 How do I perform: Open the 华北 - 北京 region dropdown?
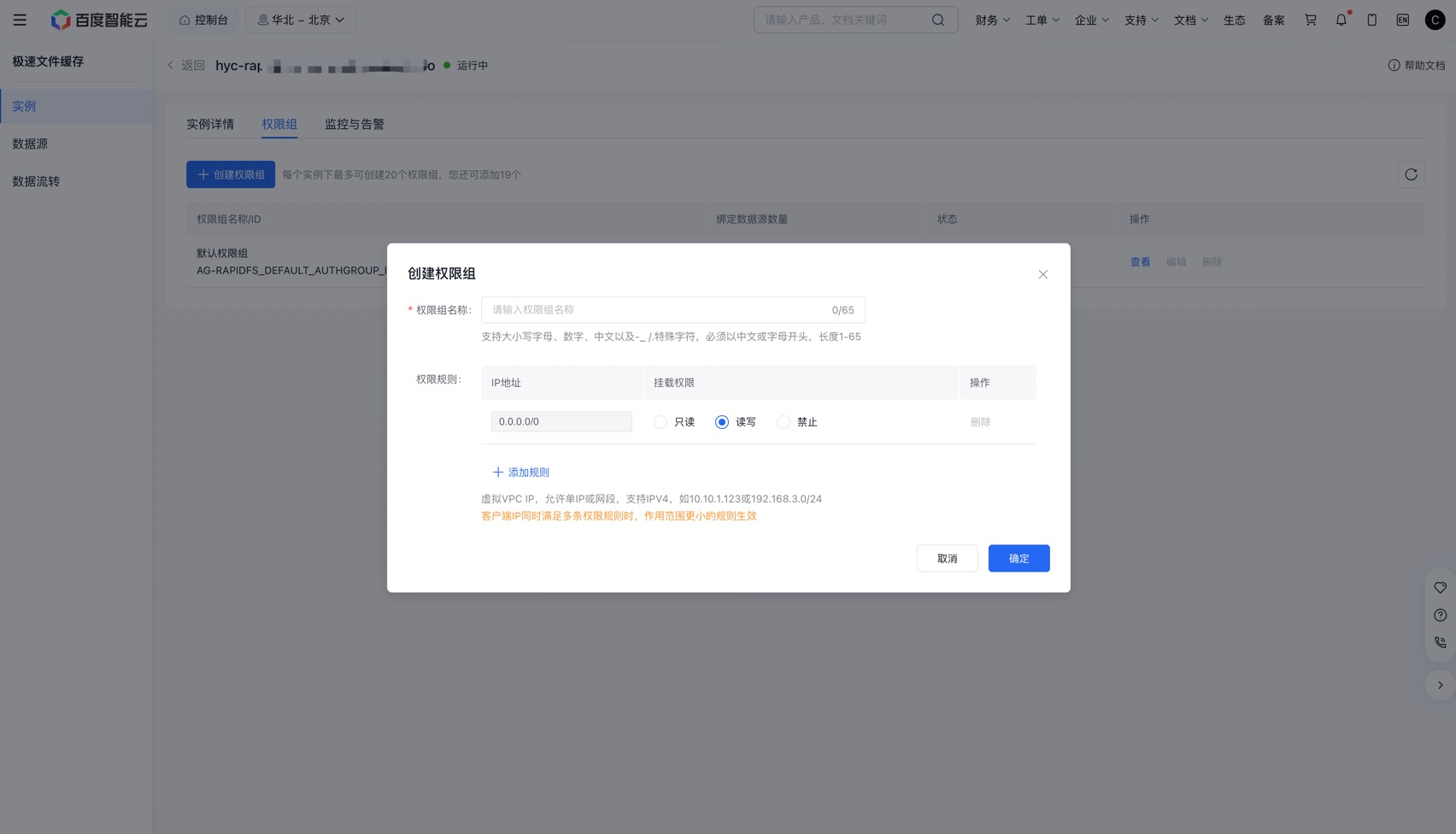301,20
